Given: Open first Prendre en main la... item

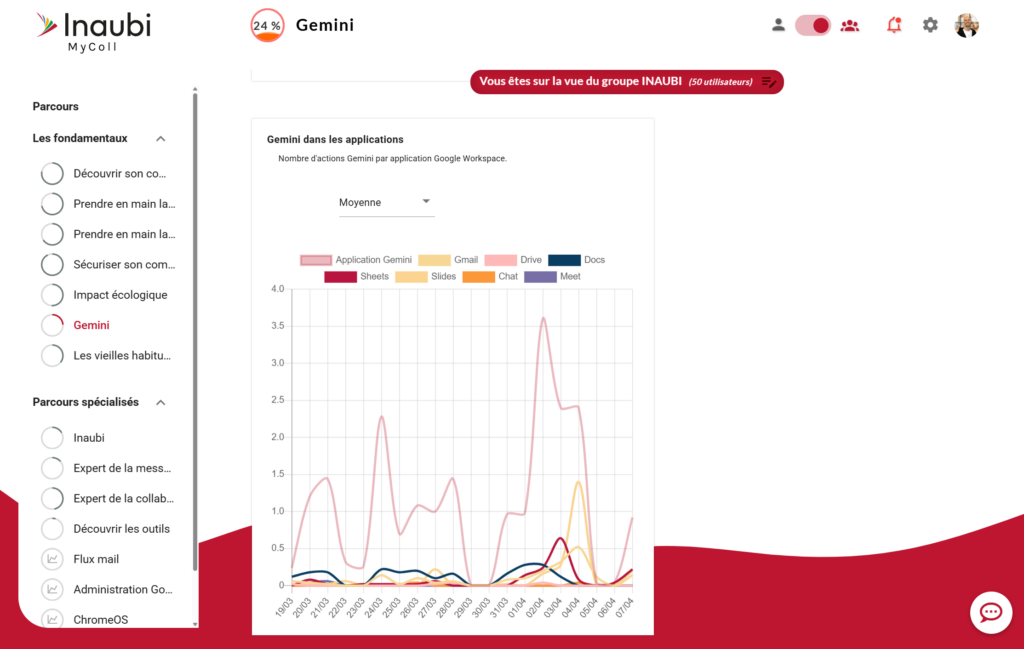Looking at the screenshot, I should [124, 204].
